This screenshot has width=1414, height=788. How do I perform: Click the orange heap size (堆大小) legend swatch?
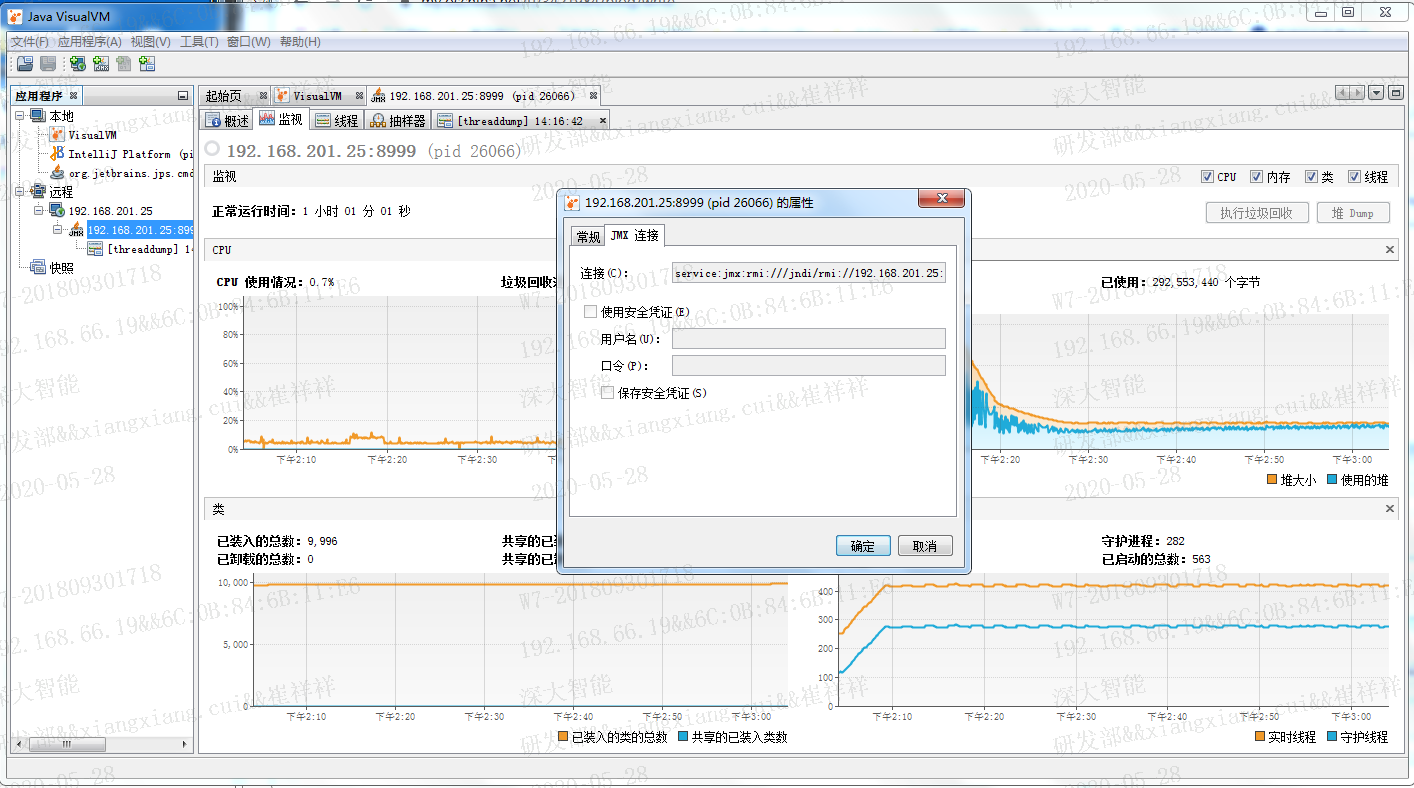pos(1272,480)
